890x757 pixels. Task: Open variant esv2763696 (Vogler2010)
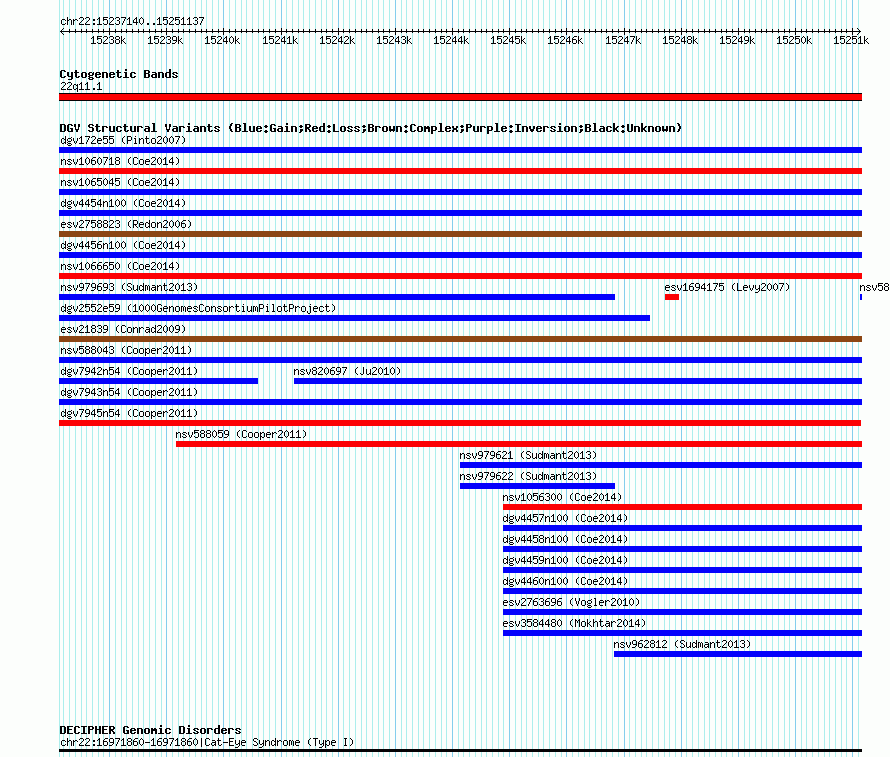(571, 602)
